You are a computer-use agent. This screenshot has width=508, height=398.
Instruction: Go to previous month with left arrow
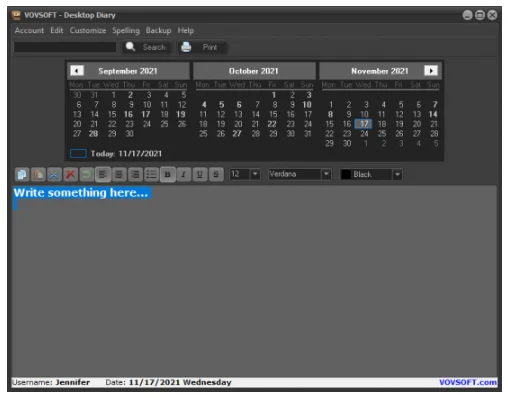point(77,71)
